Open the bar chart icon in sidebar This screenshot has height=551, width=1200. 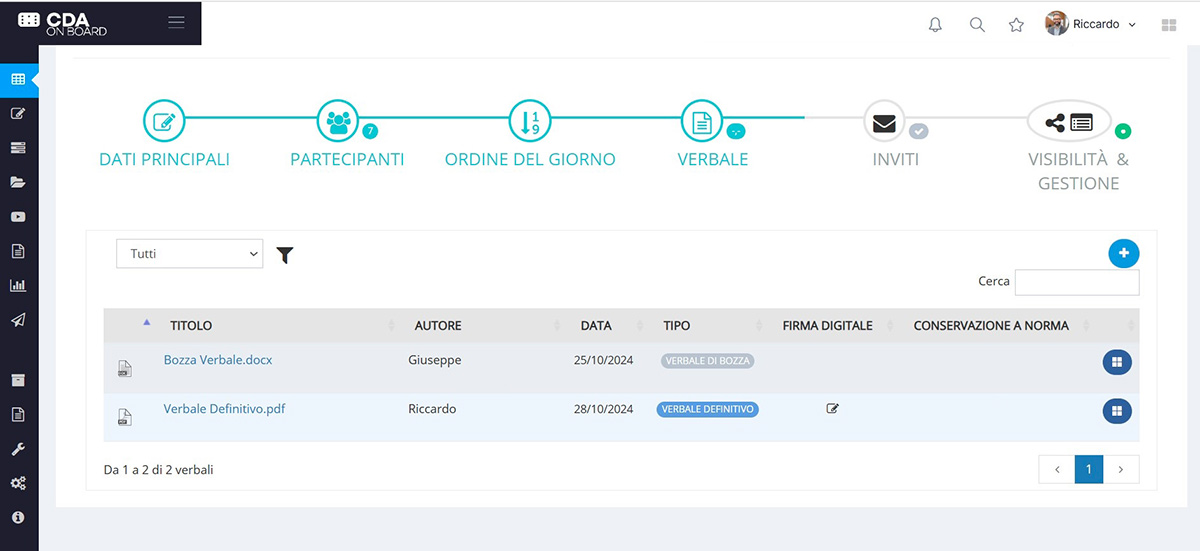point(18,285)
